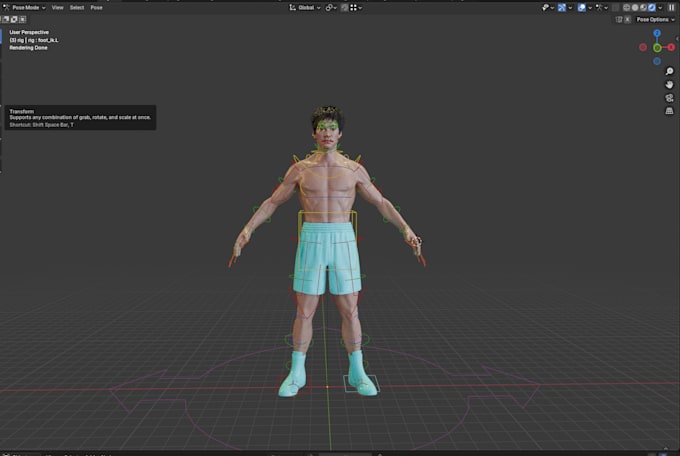Click the blue Z axis on the navigation gizmo
Viewport: 680px width, 456px height.
(x=657, y=33)
